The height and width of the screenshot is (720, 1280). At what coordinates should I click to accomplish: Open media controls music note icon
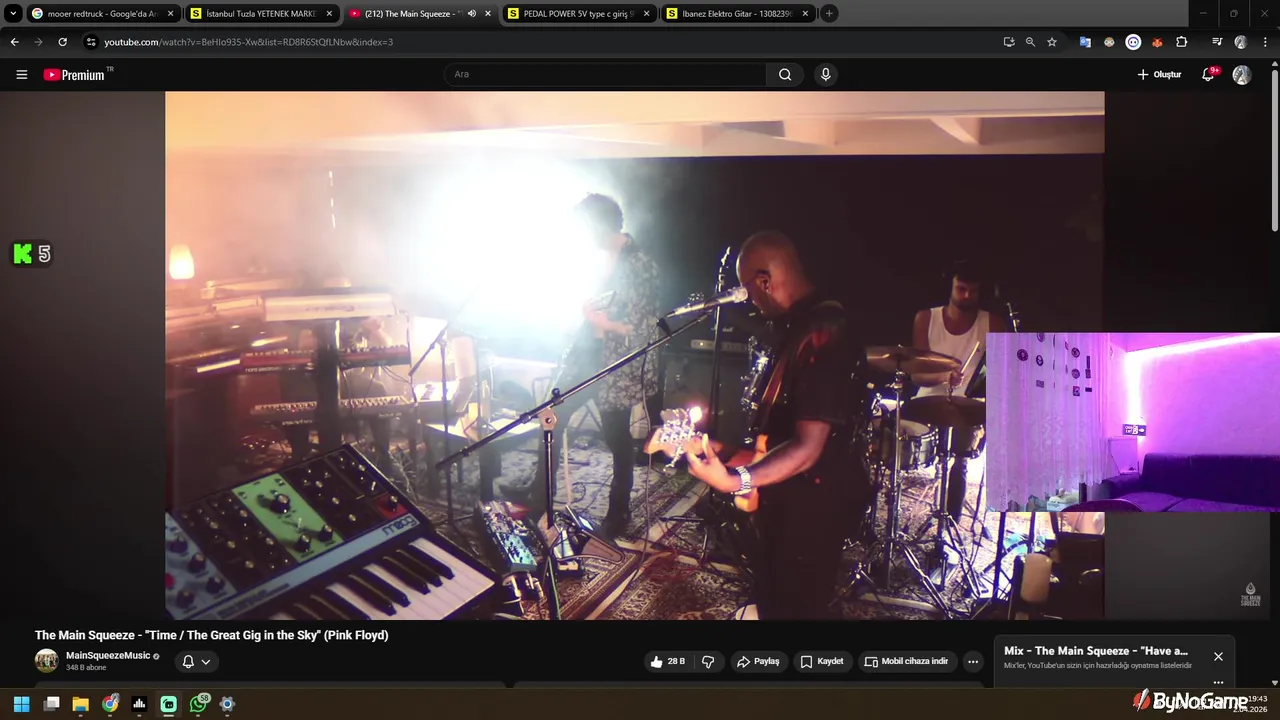[1217, 42]
